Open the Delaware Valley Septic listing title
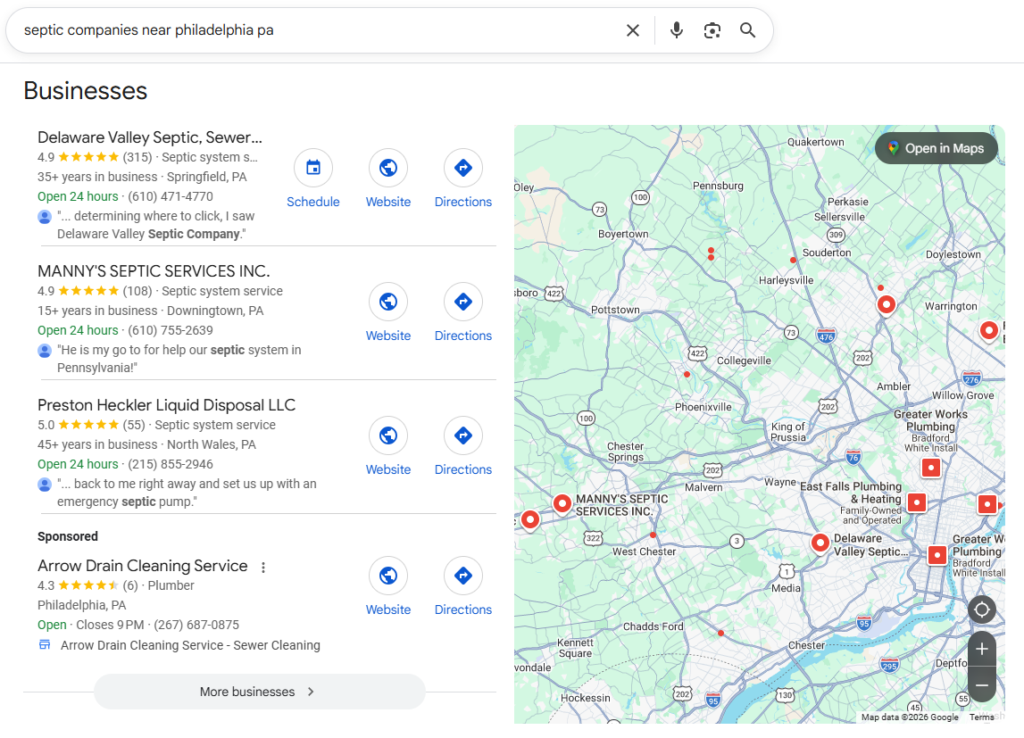This screenshot has height=738, width=1024. pyautogui.click(x=148, y=137)
